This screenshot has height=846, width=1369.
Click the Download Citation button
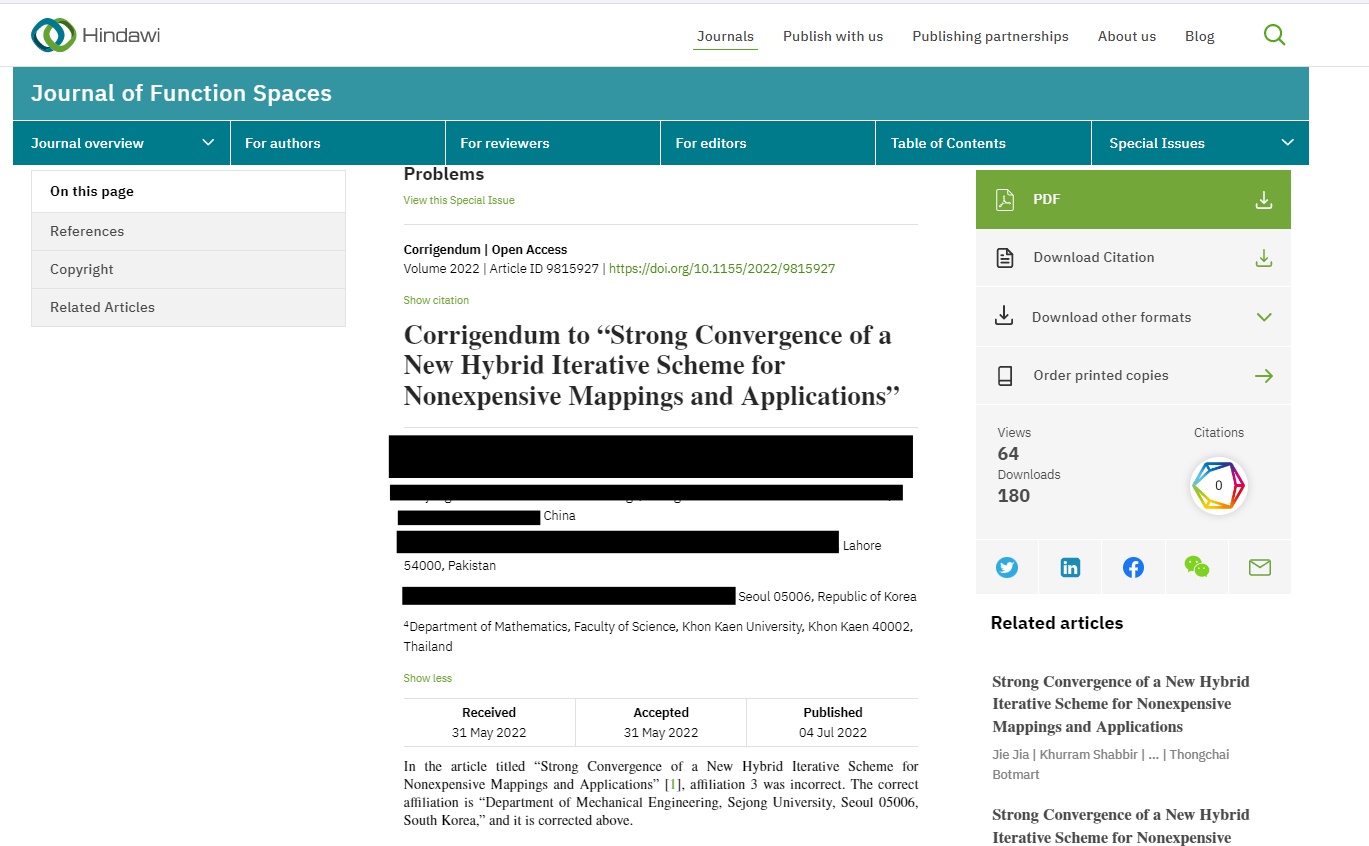pos(1133,258)
